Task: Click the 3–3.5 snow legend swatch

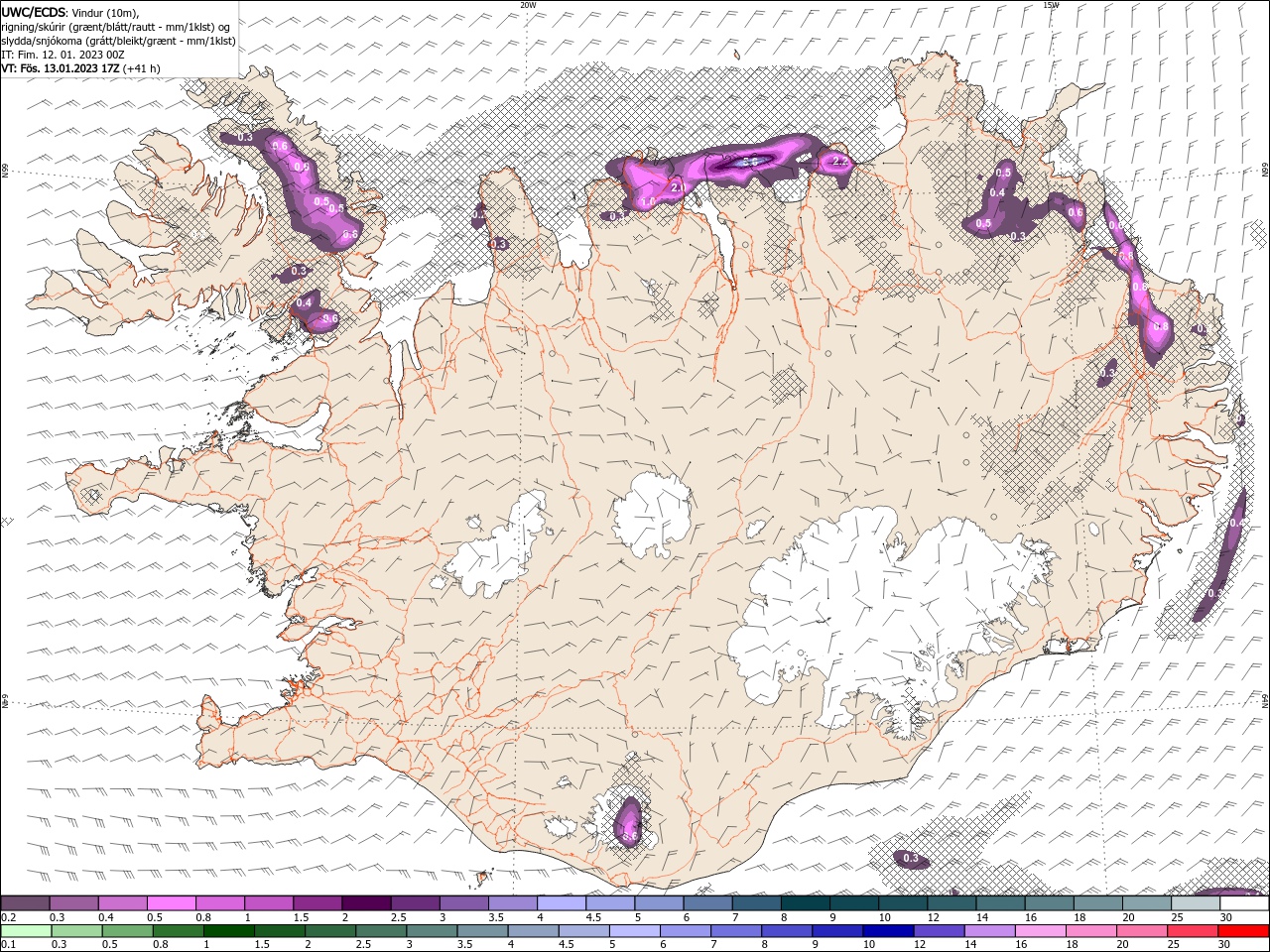Action: click(463, 903)
